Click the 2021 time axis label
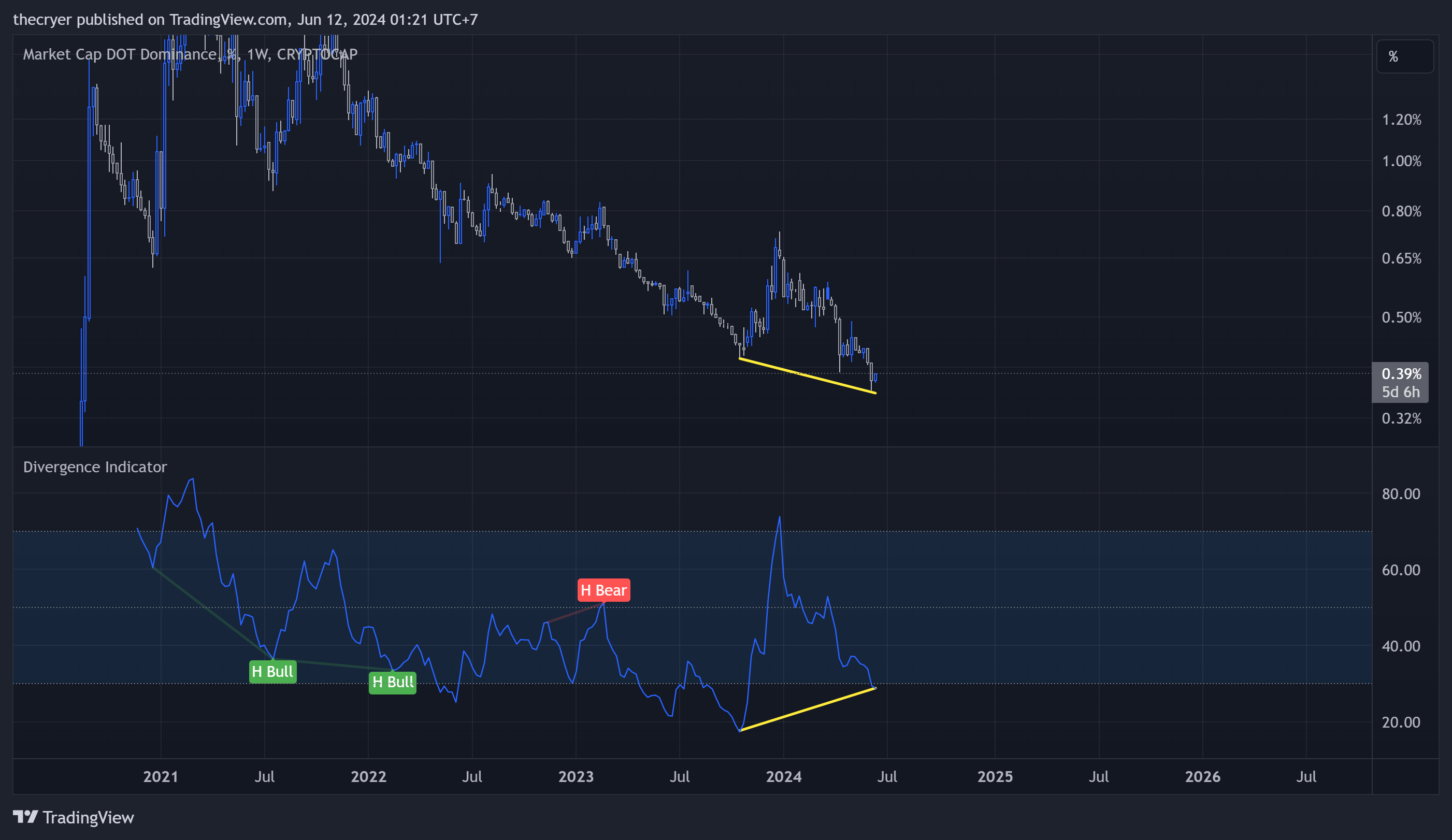The width and height of the screenshot is (1452, 840). (161, 777)
